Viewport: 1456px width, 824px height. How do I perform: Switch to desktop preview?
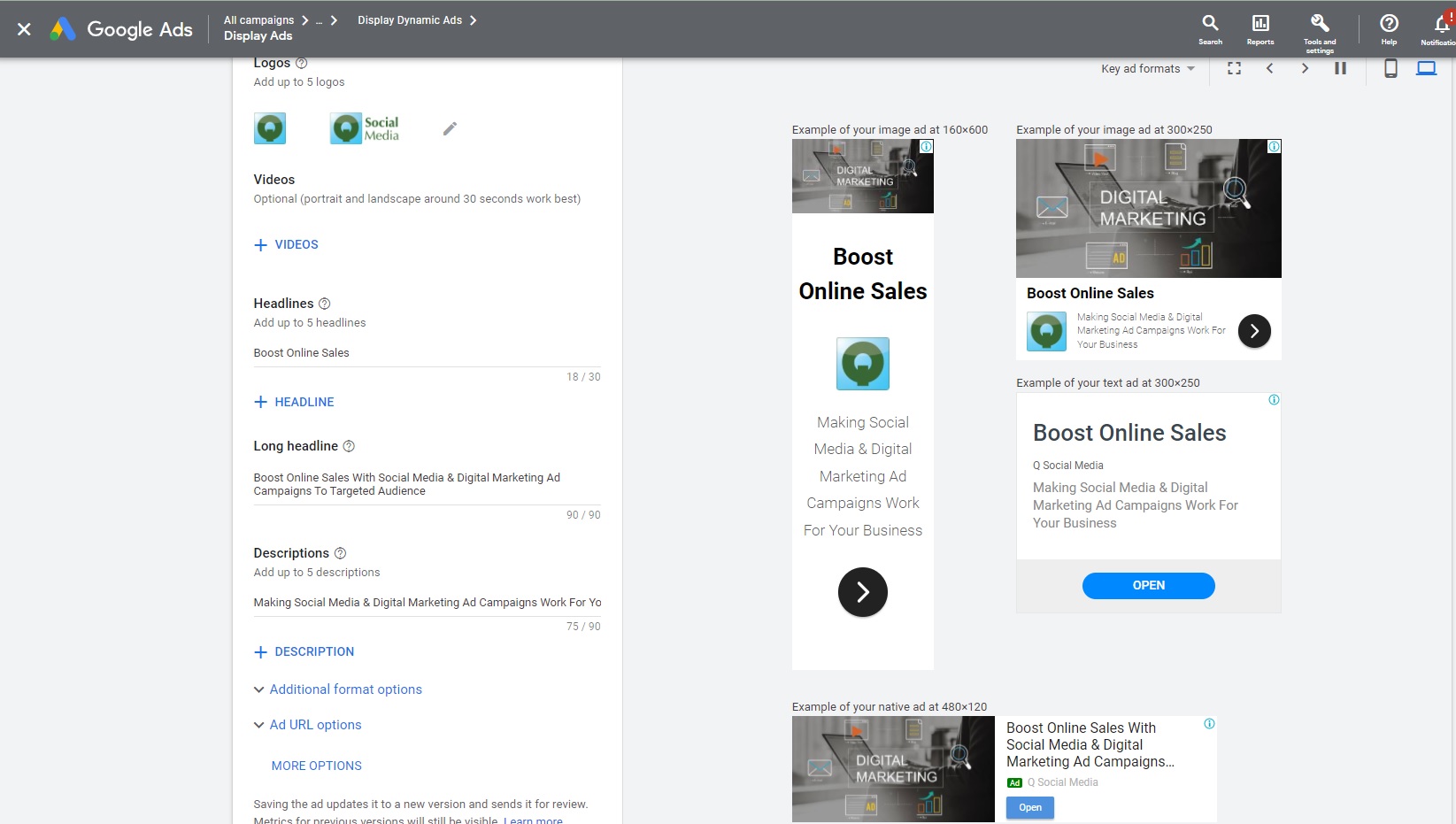click(1426, 67)
